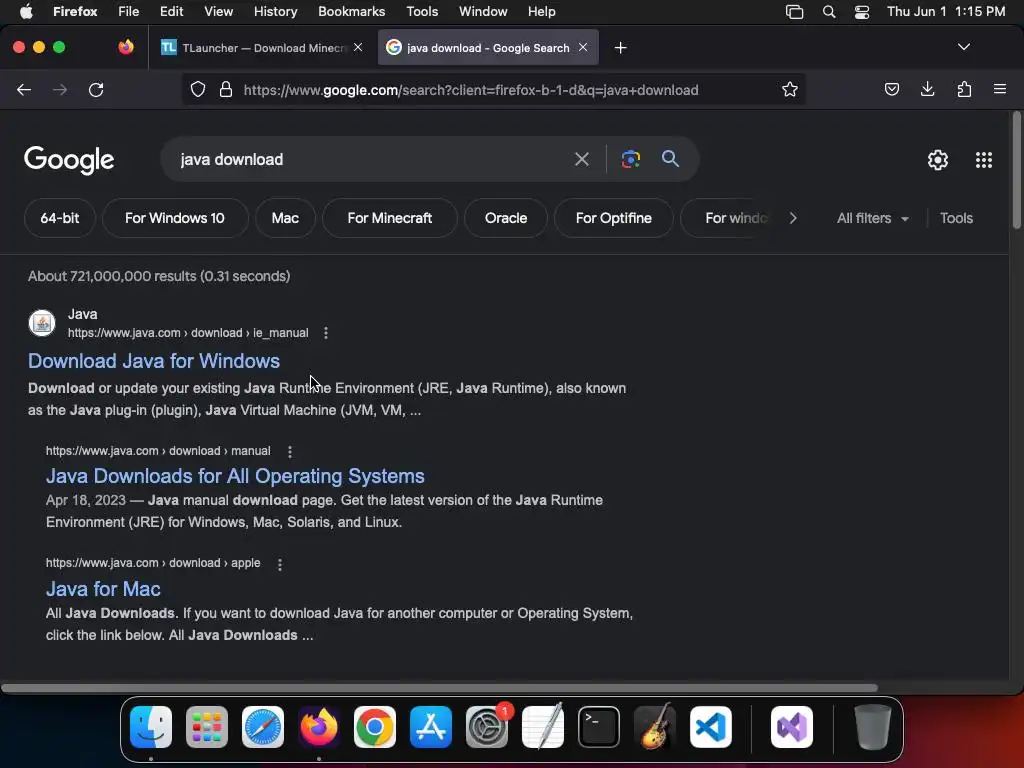1024x768 pixels.
Task: Open the Tools menu in menu bar
Action: pyautogui.click(x=422, y=12)
